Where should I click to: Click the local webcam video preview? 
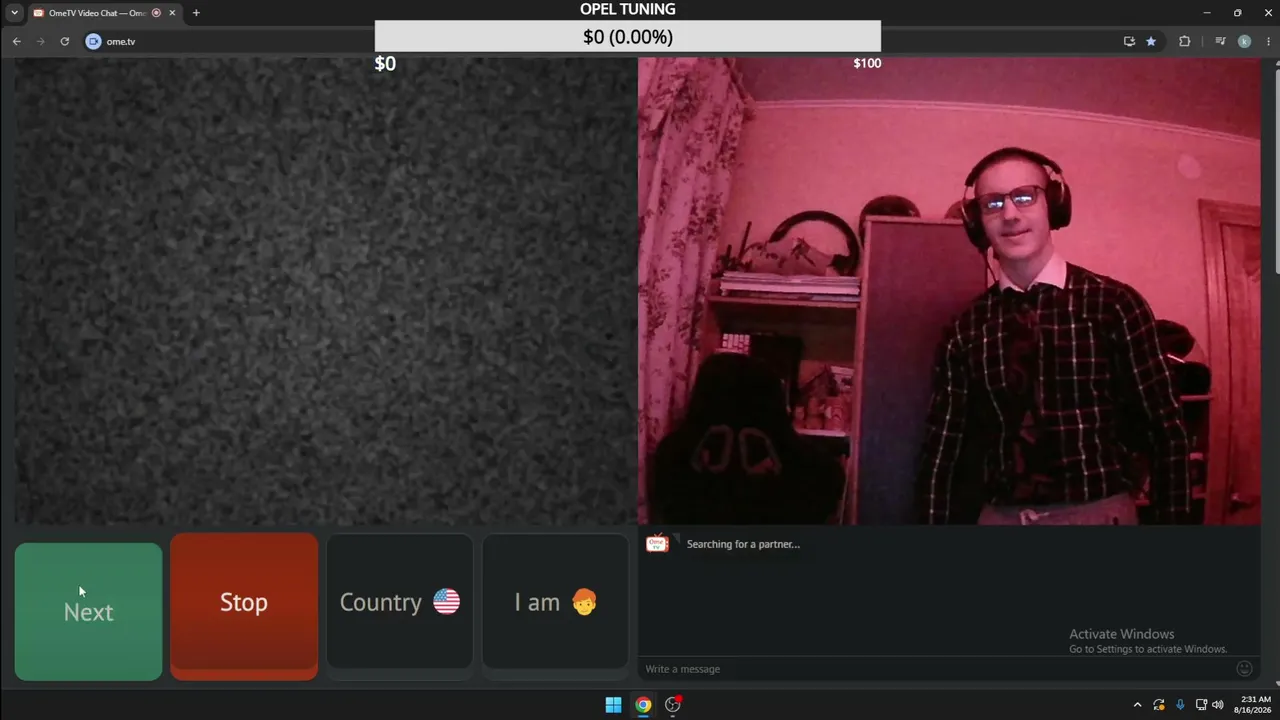point(949,290)
